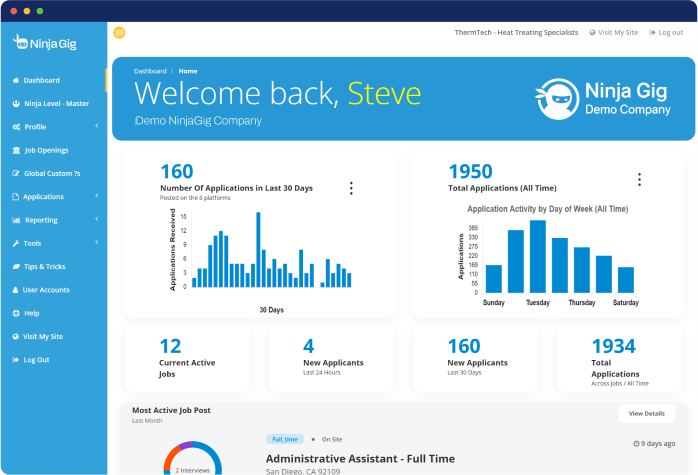Open the Help menu item

click(x=32, y=313)
